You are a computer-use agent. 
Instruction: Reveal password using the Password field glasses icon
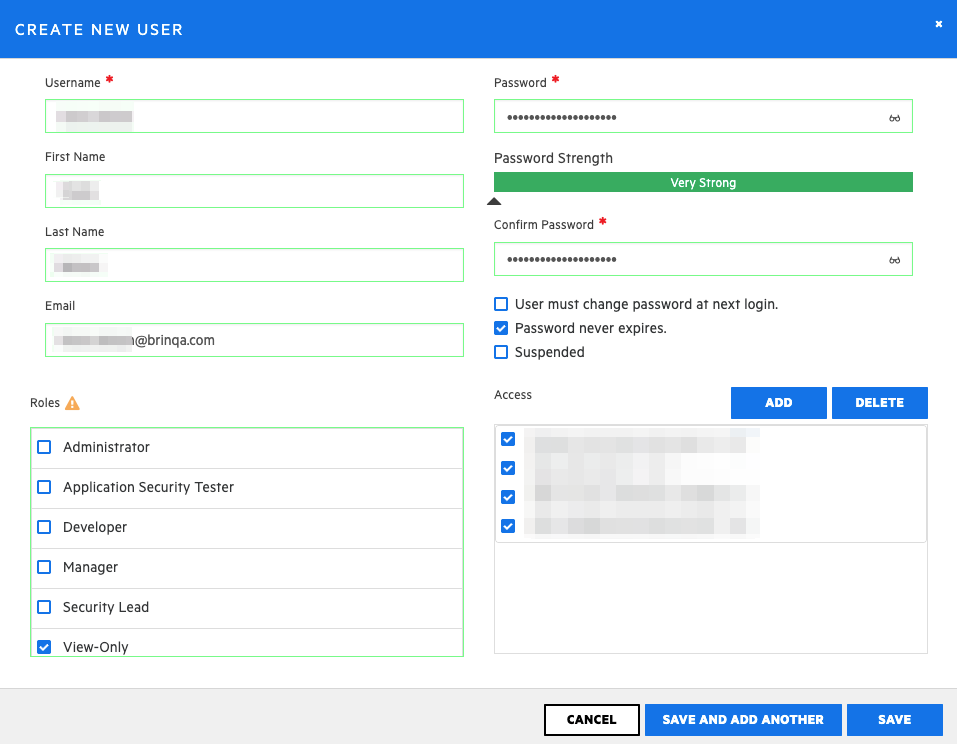[x=894, y=118]
